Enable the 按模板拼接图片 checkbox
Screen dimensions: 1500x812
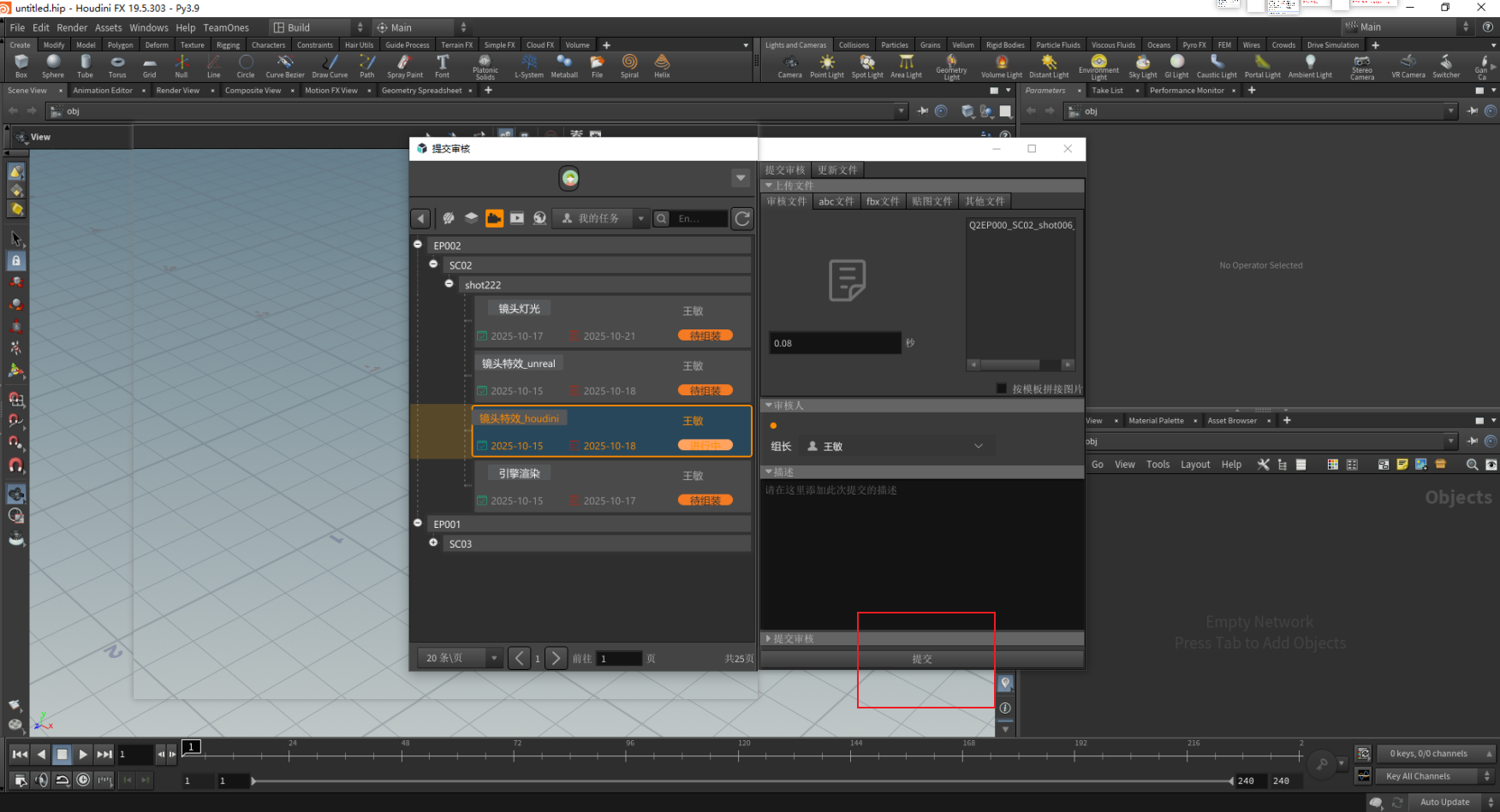(1002, 388)
